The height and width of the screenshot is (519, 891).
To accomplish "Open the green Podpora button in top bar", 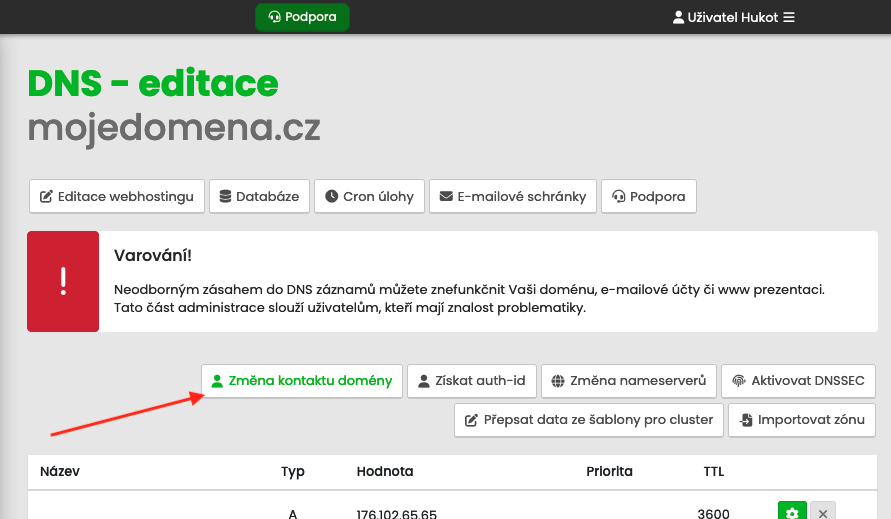I will tap(302, 17).
